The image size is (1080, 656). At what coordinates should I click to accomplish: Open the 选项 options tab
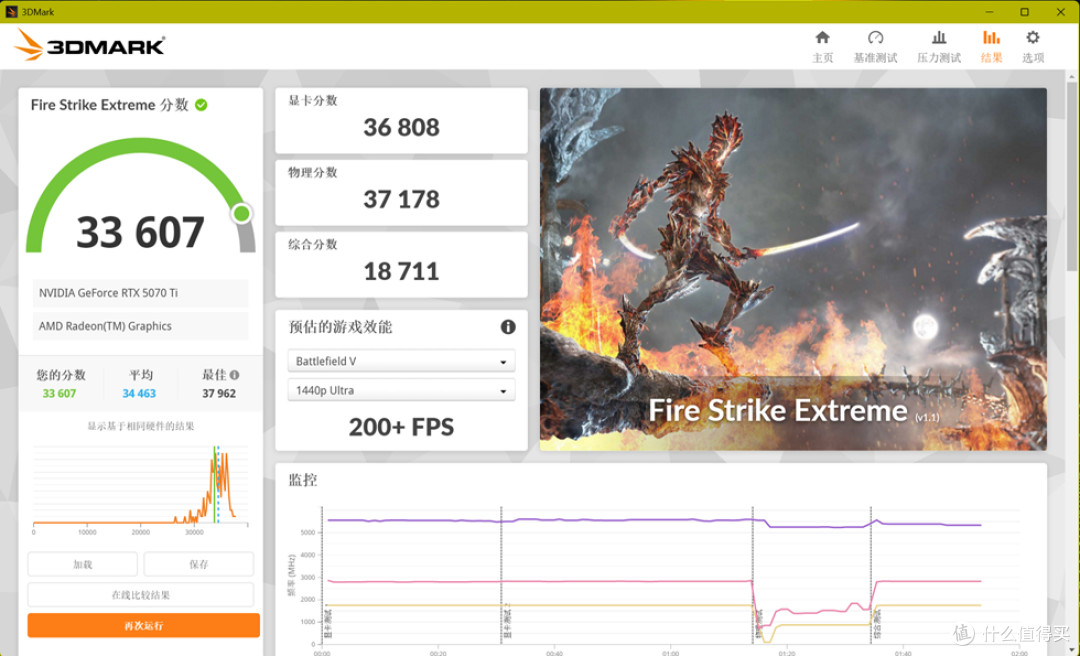pos(1032,47)
